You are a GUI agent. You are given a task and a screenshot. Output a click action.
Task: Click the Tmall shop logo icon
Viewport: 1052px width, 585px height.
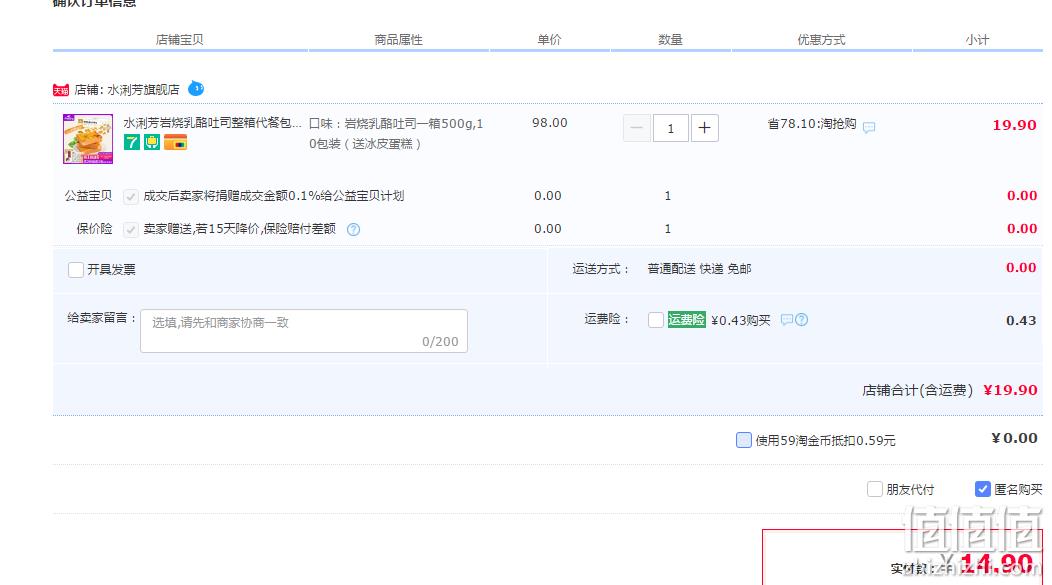(x=61, y=90)
